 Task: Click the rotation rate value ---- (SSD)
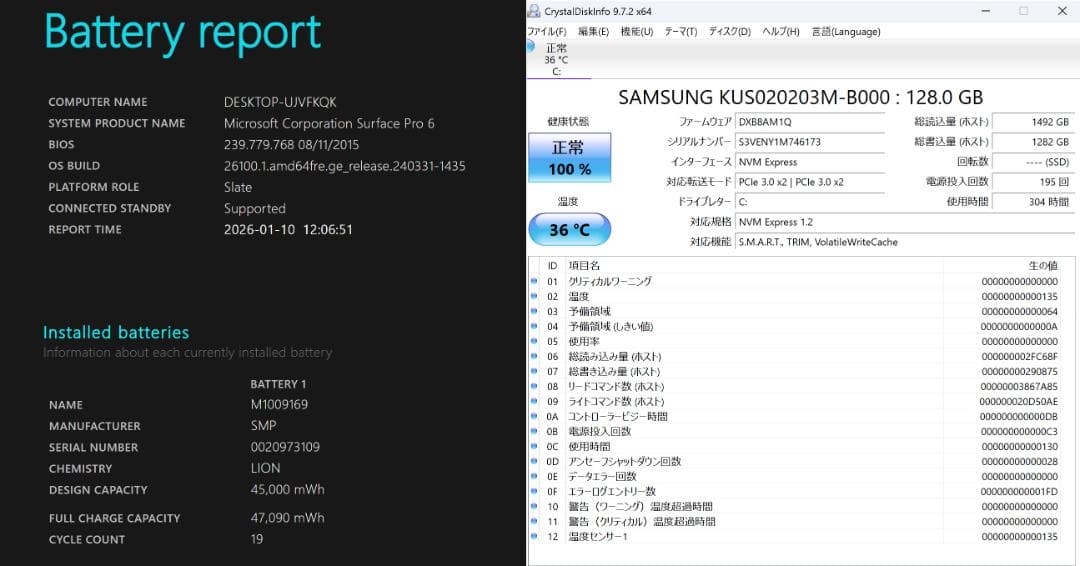click(1032, 162)
